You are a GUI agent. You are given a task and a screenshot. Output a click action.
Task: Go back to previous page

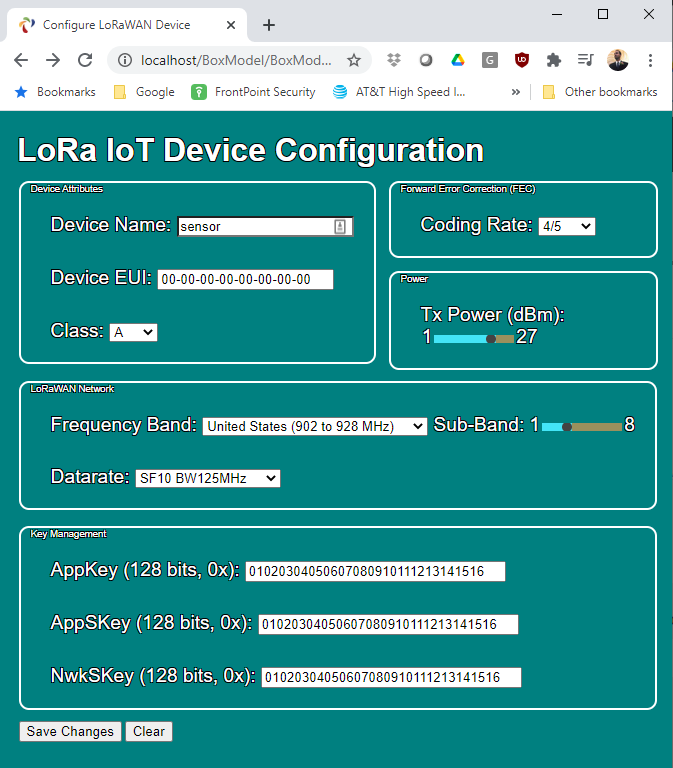(21, 60)
